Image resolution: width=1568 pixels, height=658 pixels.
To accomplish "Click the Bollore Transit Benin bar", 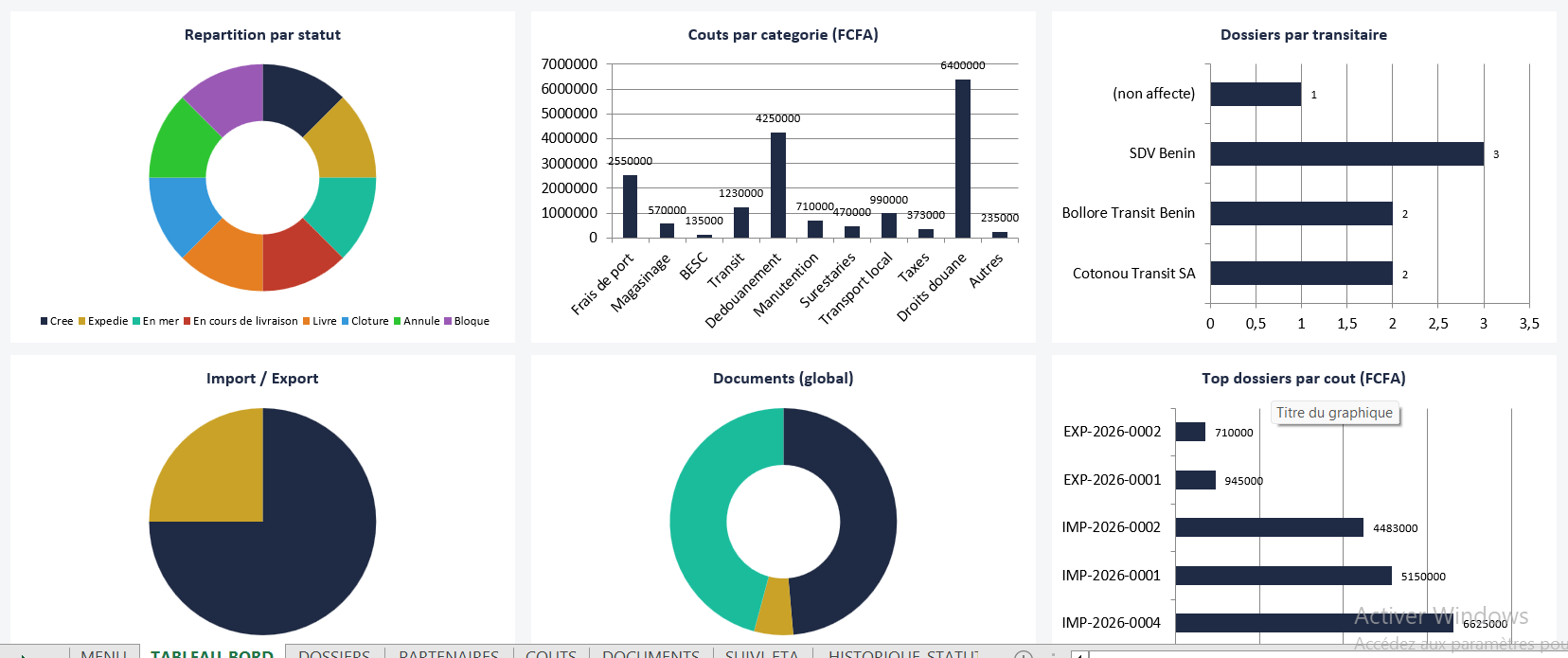I will click(x=1302, y=214).
